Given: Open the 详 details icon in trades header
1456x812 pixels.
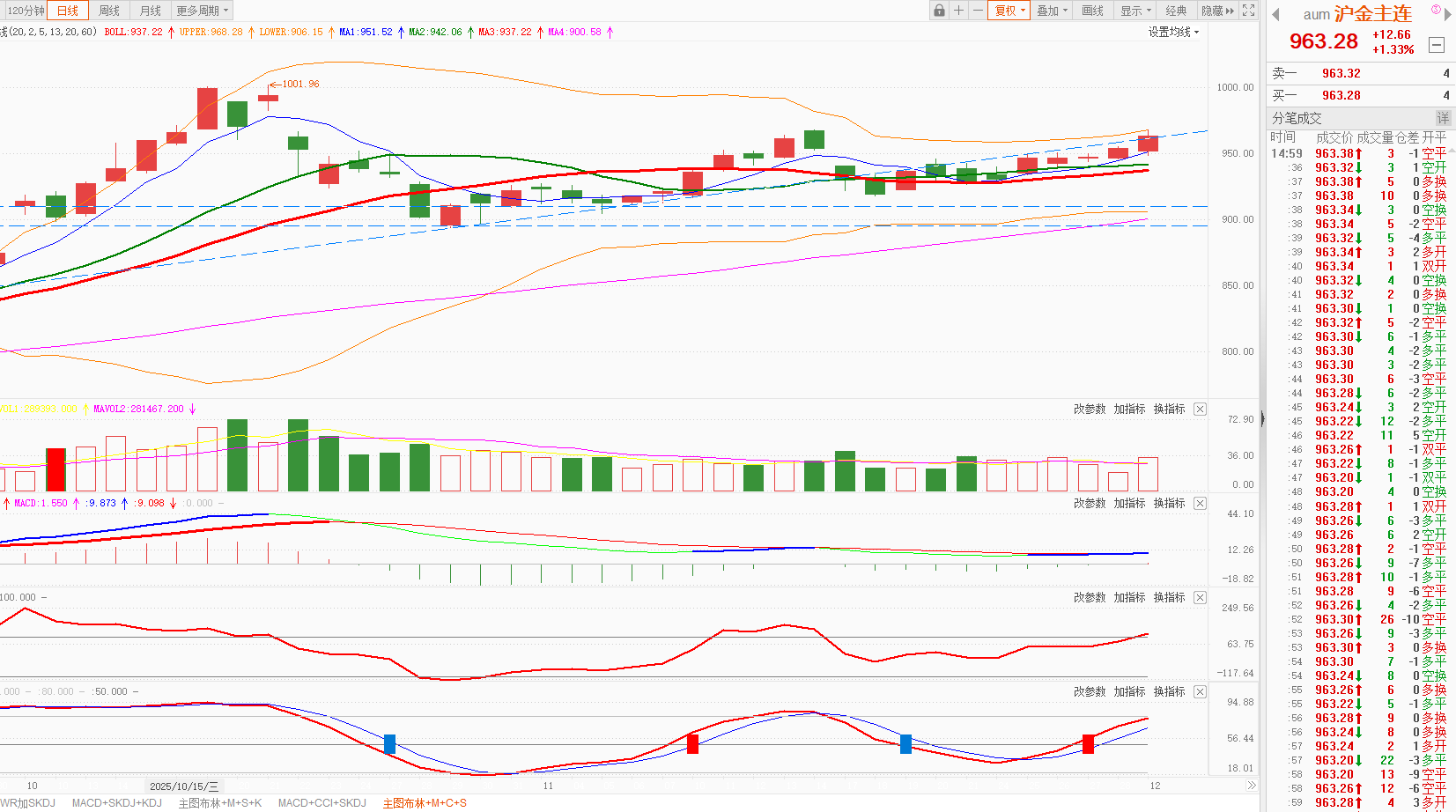Looking at the screenshot, I should 1443,118.
